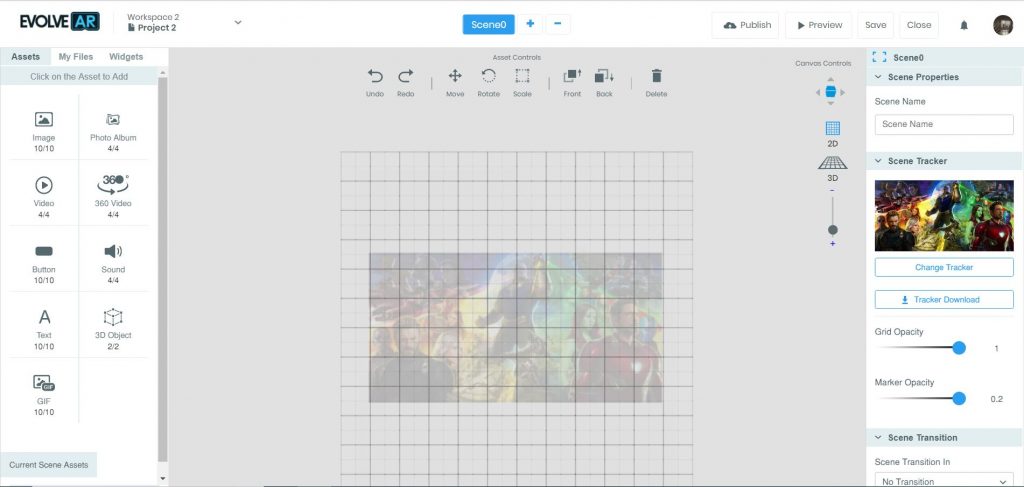This screenshot has width=1024, height=487.
Task: Click the Evolve AR logo
Action: point(59,22)
